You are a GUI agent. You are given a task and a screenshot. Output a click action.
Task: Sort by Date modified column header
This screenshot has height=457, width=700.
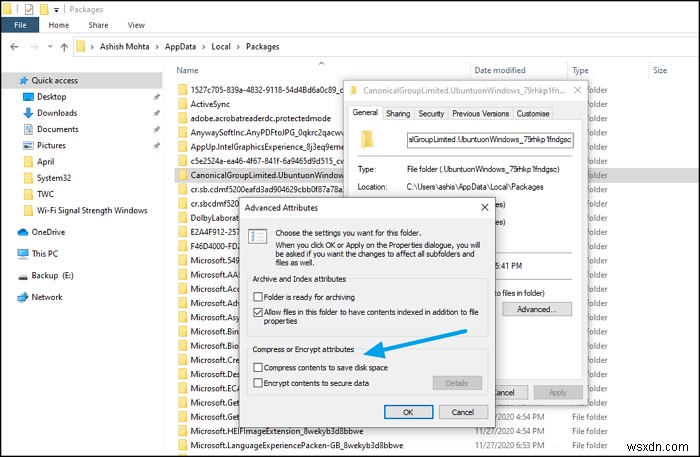tap(500, 70)
